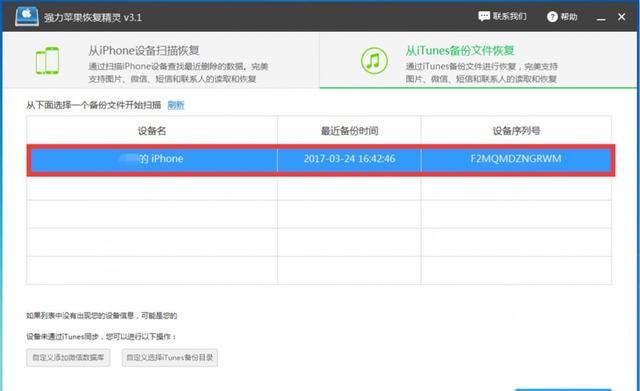Click backup time 2017-03-24 16:42:46 cell
Image resolution: width=640 pixels, height=391 pixels.
pos(349,159)
